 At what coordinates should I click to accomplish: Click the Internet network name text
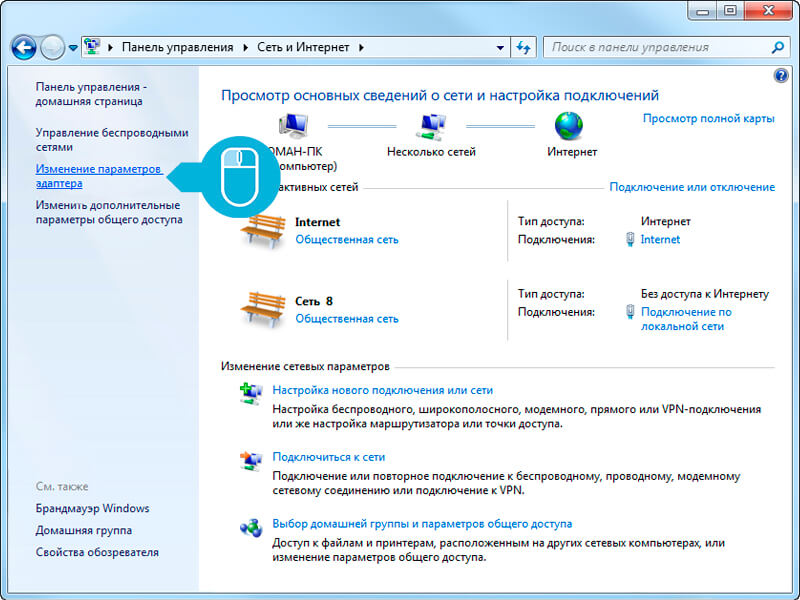[317, 222]
